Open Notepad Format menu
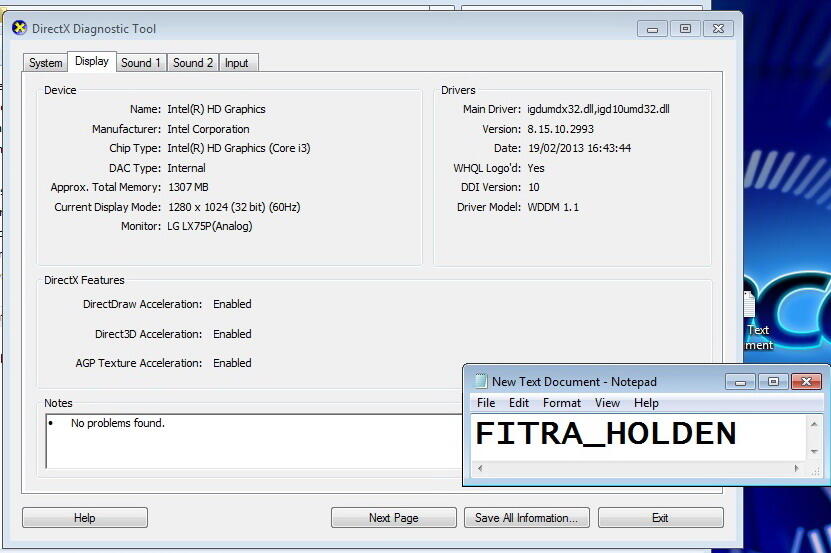Viewport: 831px width, 553px height. click(x=562, y=403)
